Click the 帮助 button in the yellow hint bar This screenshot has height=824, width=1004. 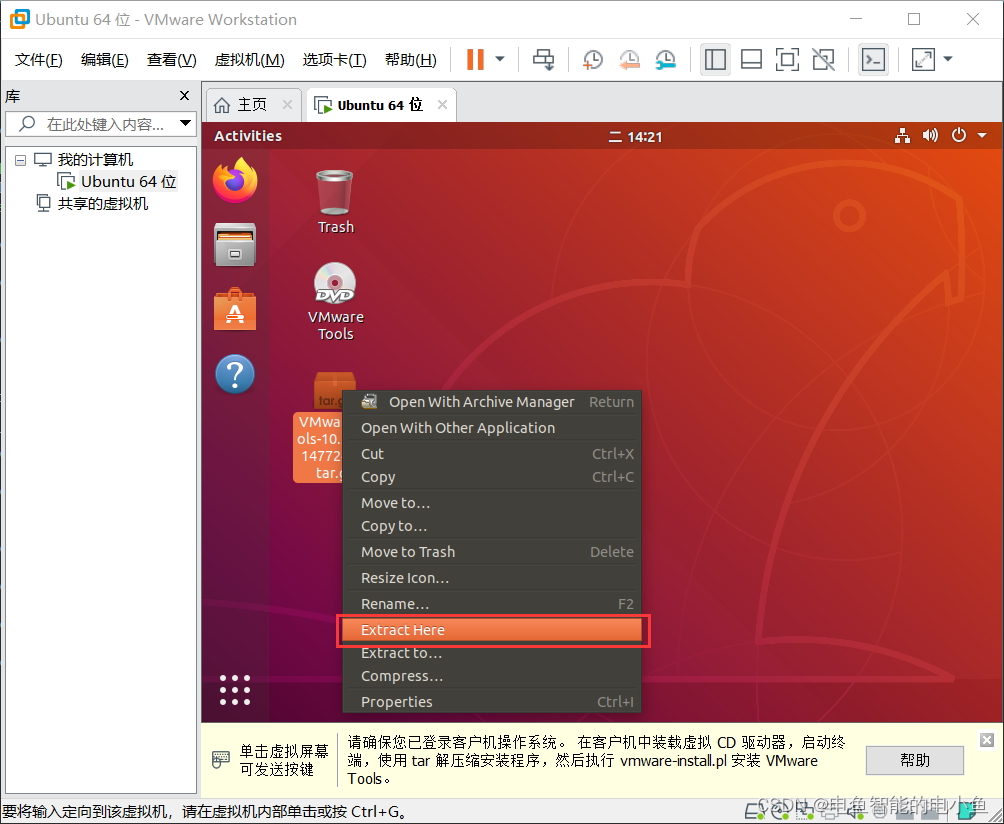pos(914,760)
